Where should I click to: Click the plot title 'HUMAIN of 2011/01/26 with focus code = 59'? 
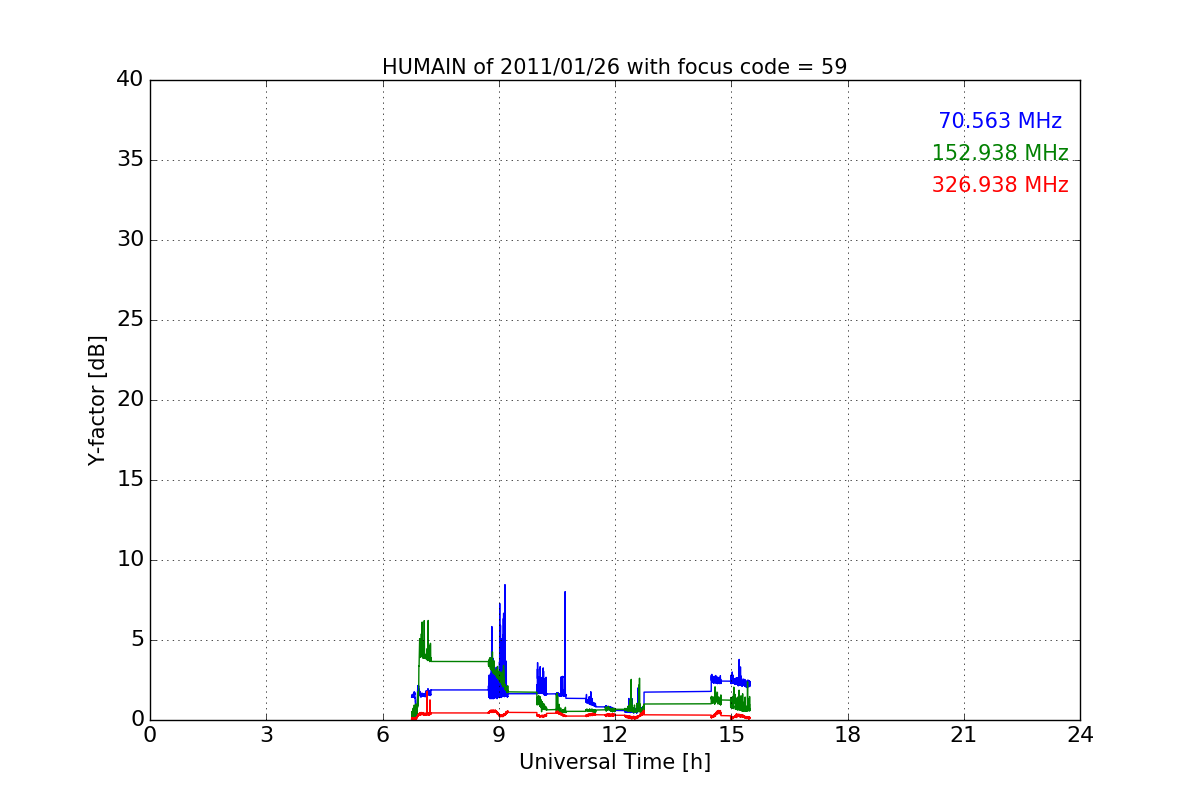[614, 67]
